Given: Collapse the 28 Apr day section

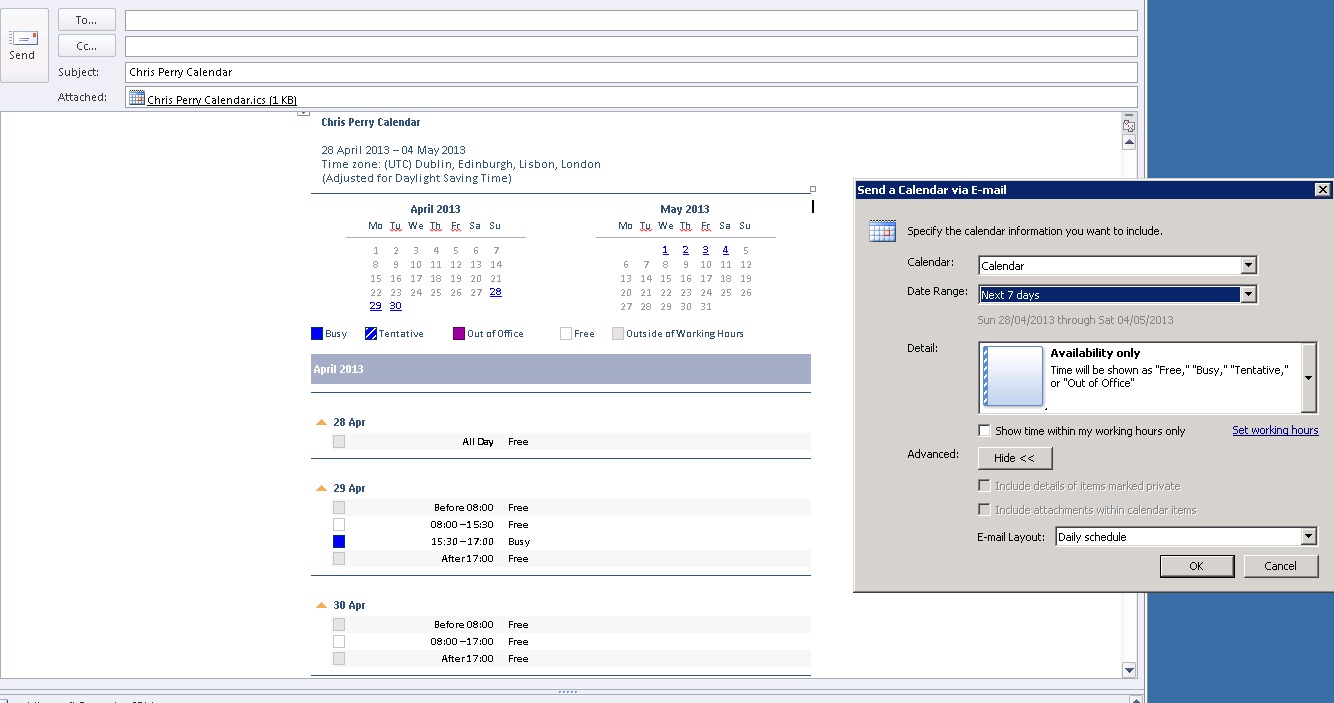Looking at the screenshot, I should (x=321, y=423).
